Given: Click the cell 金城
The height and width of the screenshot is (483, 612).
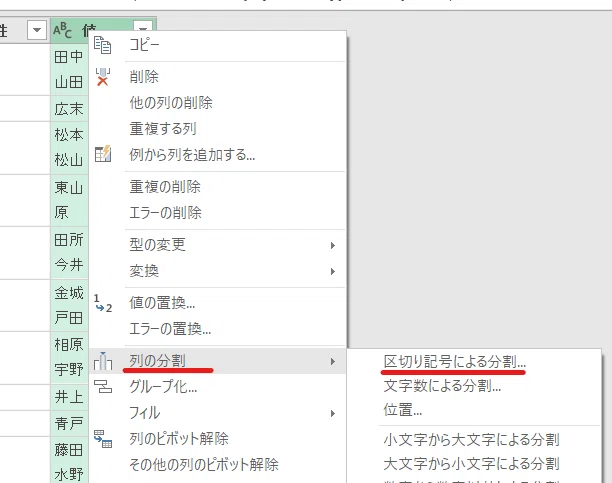Looking at the screenshot, I should (x=69, y=292).
